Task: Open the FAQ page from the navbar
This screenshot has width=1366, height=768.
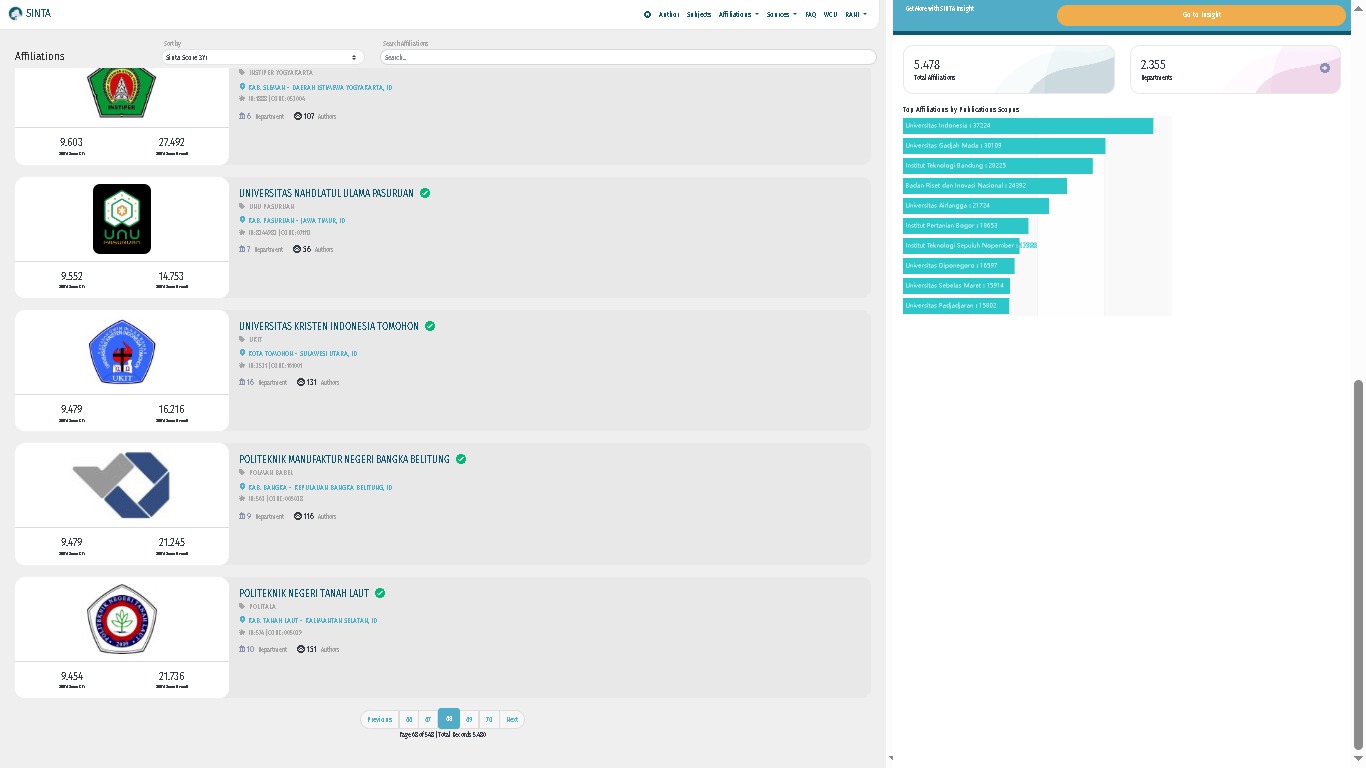Action: point(811,15)
